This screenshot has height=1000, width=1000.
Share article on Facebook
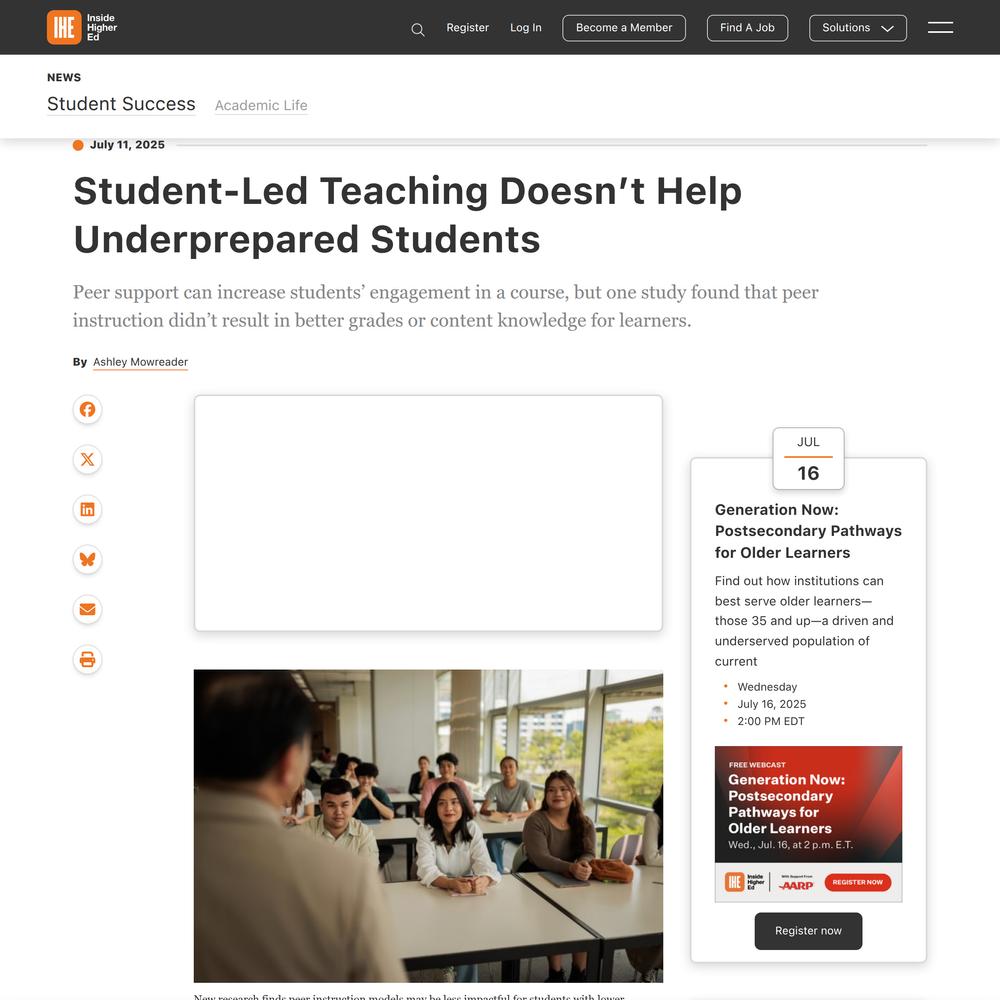[x=87, y=409]
